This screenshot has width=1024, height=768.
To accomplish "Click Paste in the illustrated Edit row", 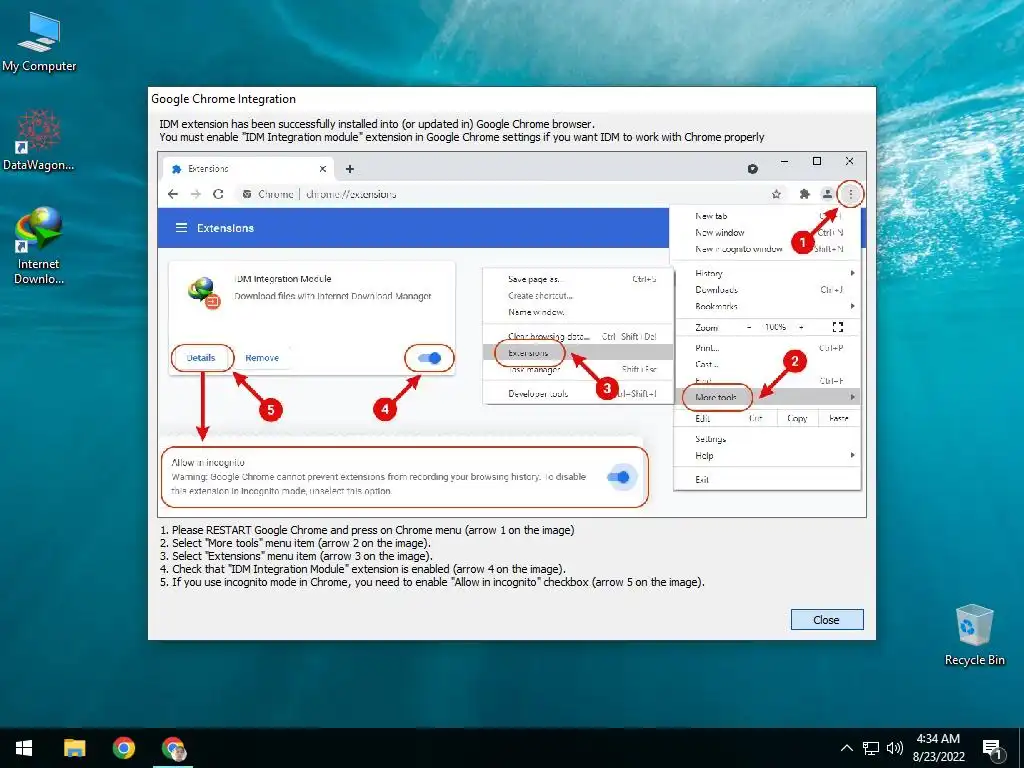I will (839, 418).
